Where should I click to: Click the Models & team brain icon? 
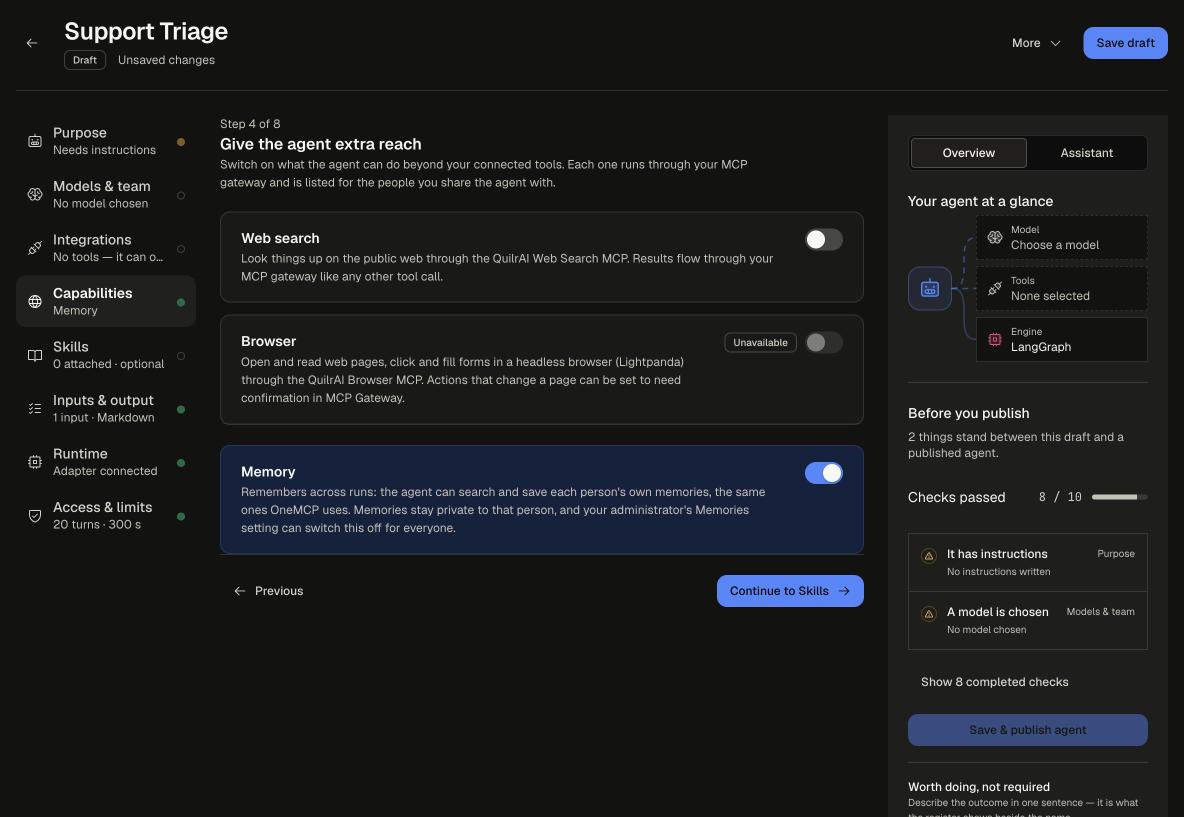tap(35, 195)
